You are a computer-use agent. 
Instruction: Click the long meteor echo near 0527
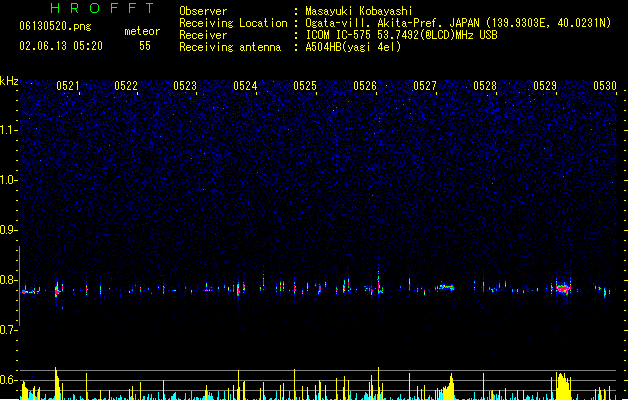coord(445,287)
